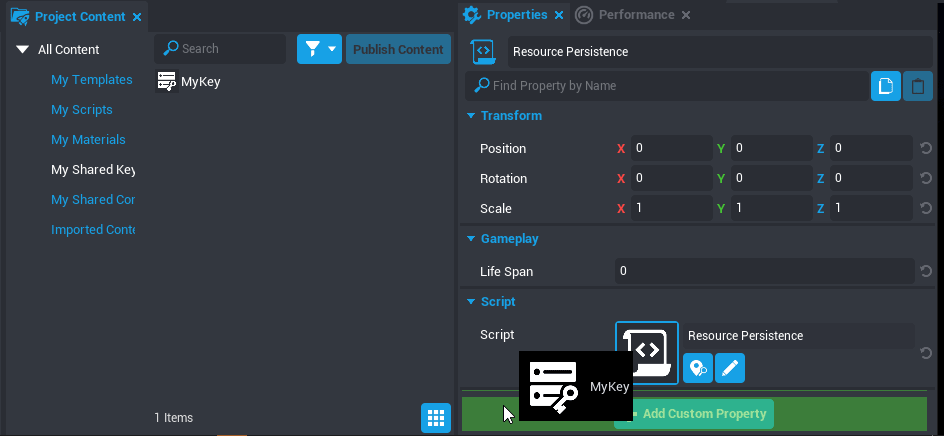The width and height of the screenshot is (944, 436).
Task: Select the Properties tab
Action: (x=516, y=15)
